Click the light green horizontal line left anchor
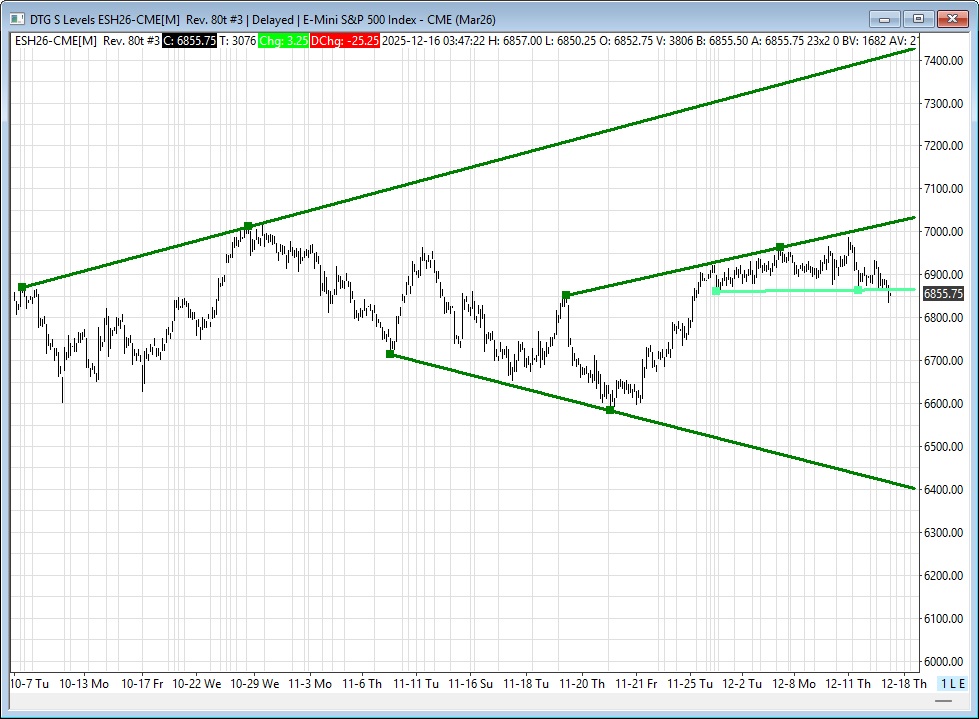Screen dimensions: 979x719 pos(716,291)
